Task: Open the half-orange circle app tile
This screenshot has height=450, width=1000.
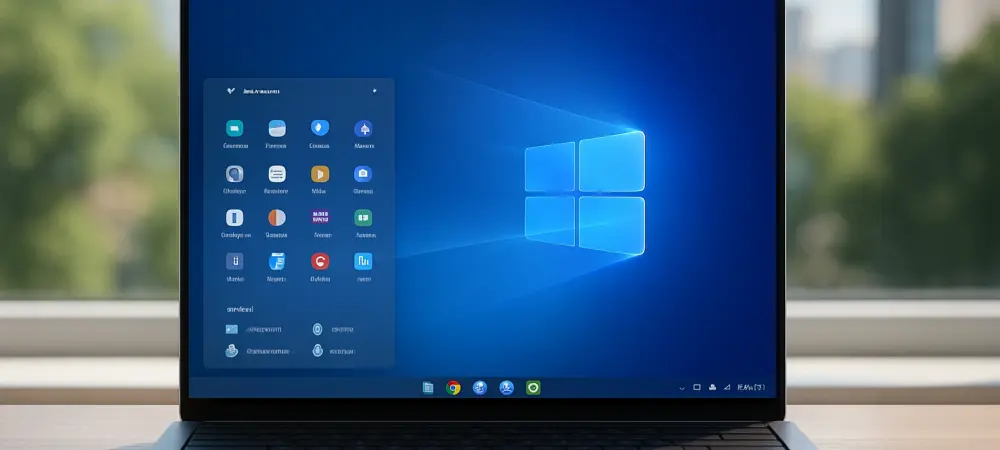Action: pyautogui.click(x=277, y=217)
